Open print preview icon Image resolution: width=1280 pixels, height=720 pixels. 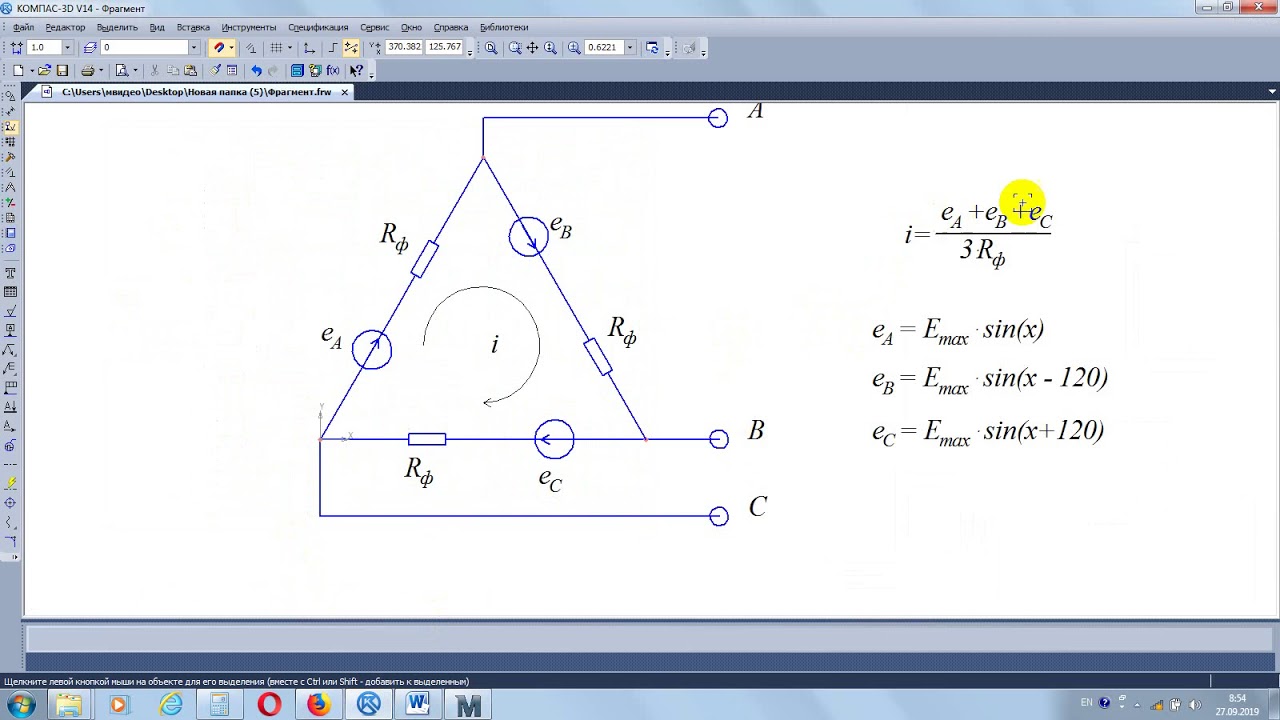(121, 71)
